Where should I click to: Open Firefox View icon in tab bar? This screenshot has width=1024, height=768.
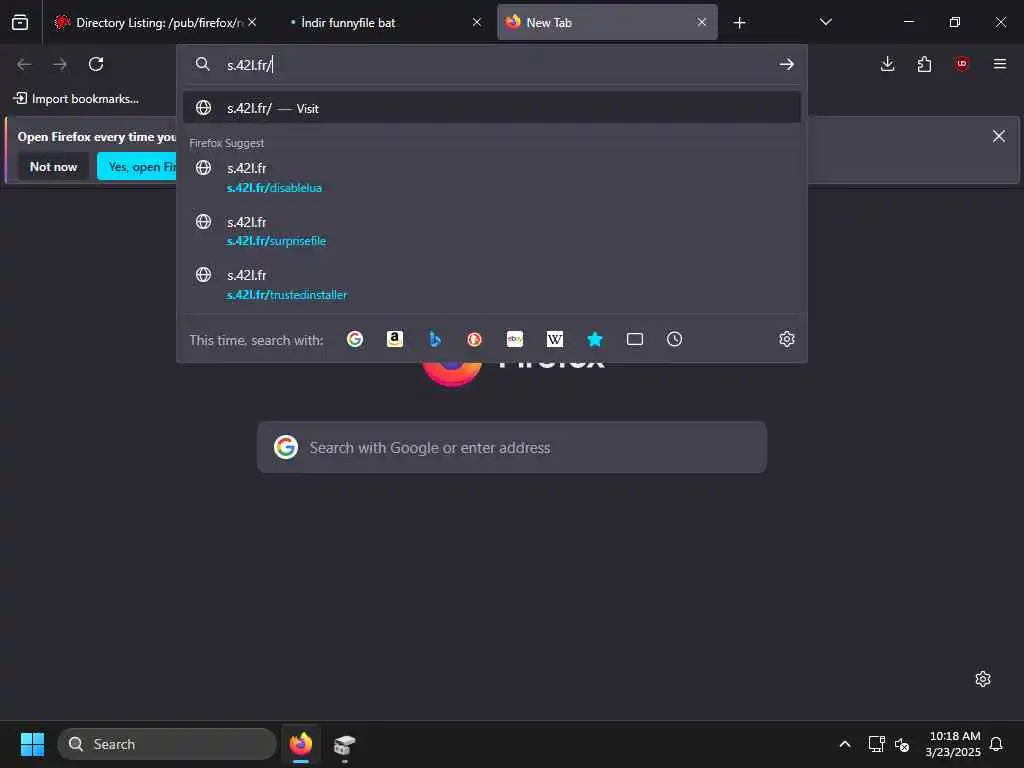(20, 23)
